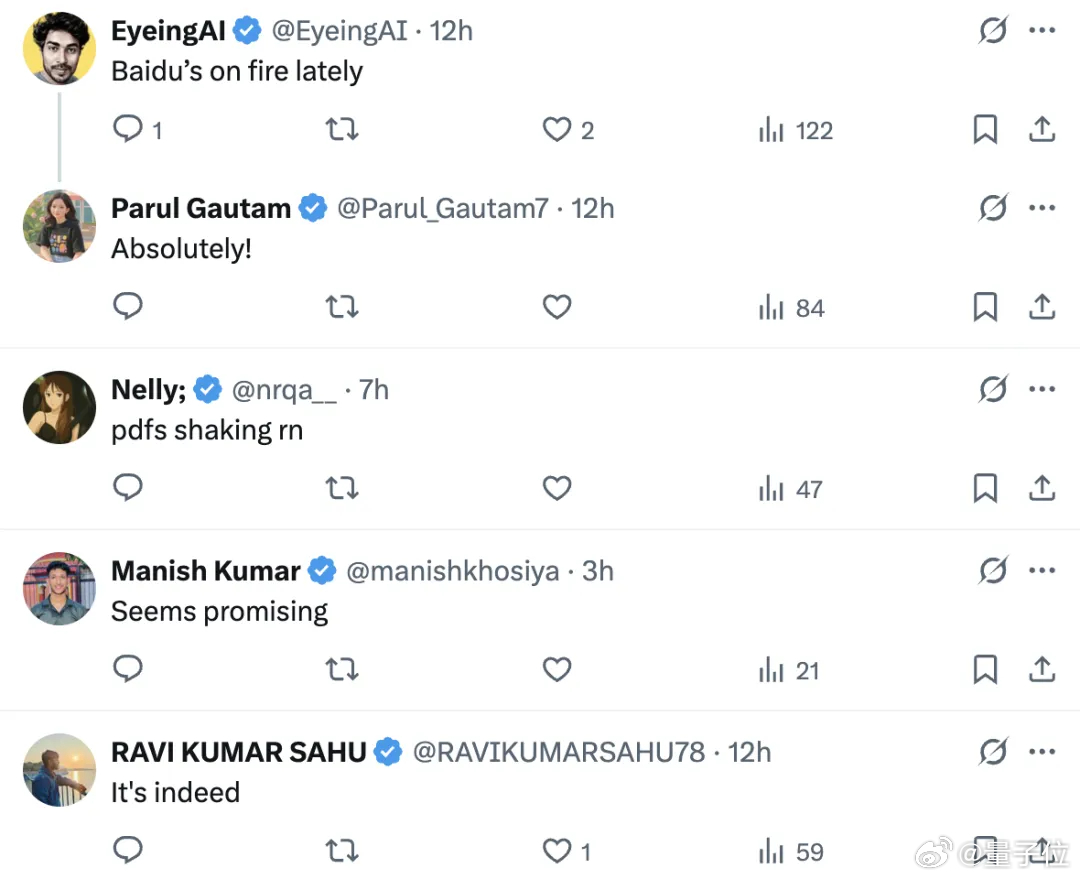
Task: Repost Parul Gautam's Absolutely! reply
Action: 342,308
